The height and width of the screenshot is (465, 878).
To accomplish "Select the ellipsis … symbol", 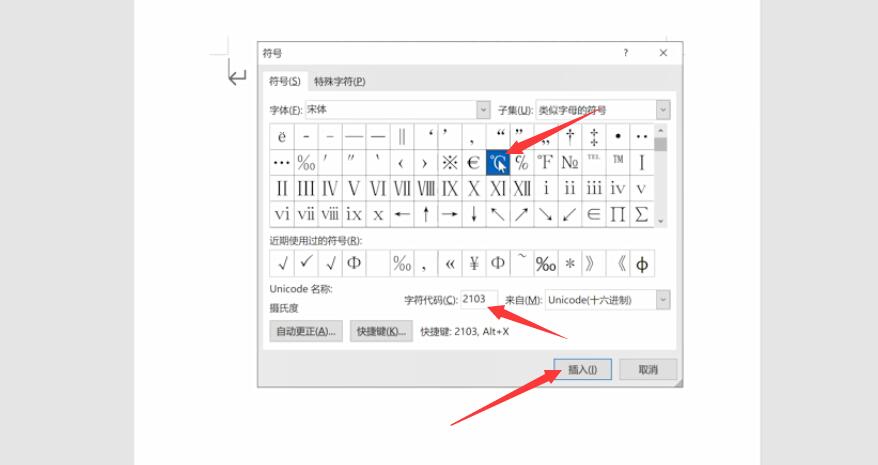I will click(x=282, y=162).
